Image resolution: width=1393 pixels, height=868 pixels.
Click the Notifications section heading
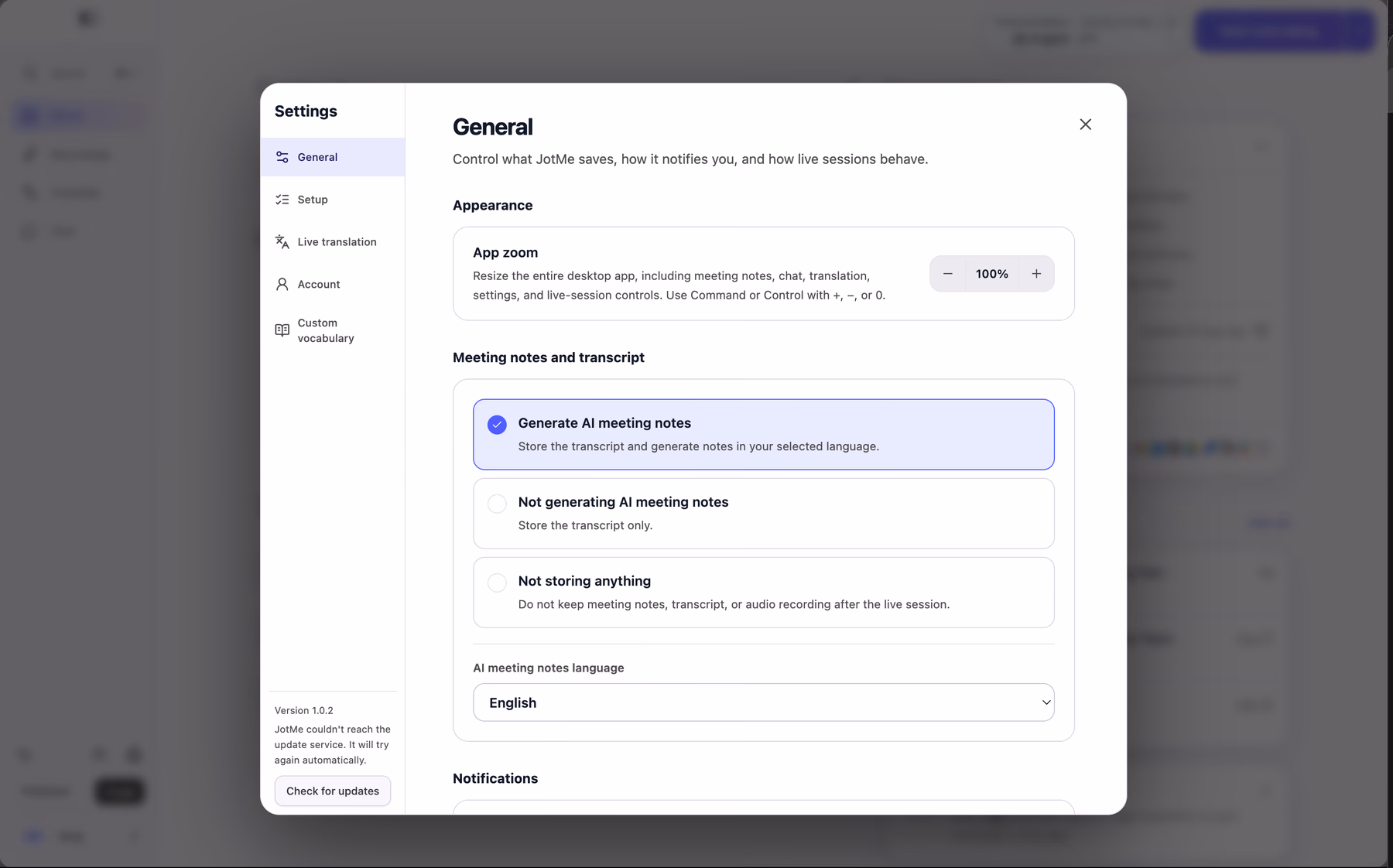495,778
